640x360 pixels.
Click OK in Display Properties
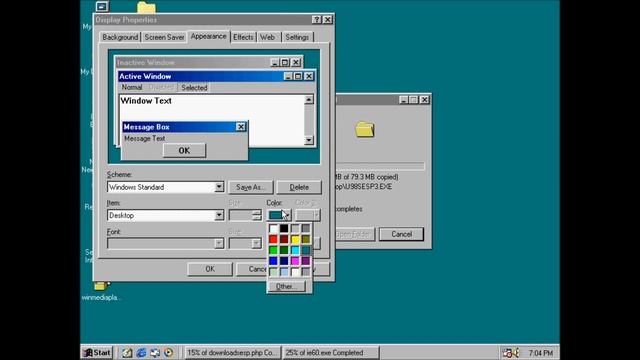pos(210,269)
